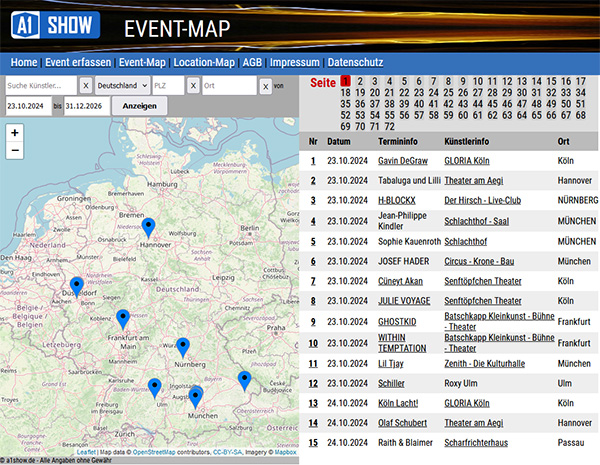Image resolution: width=600 pixels, height=465 pixels.
Task: Open the Deutschland country dropdown
Action: click(122, 85)
